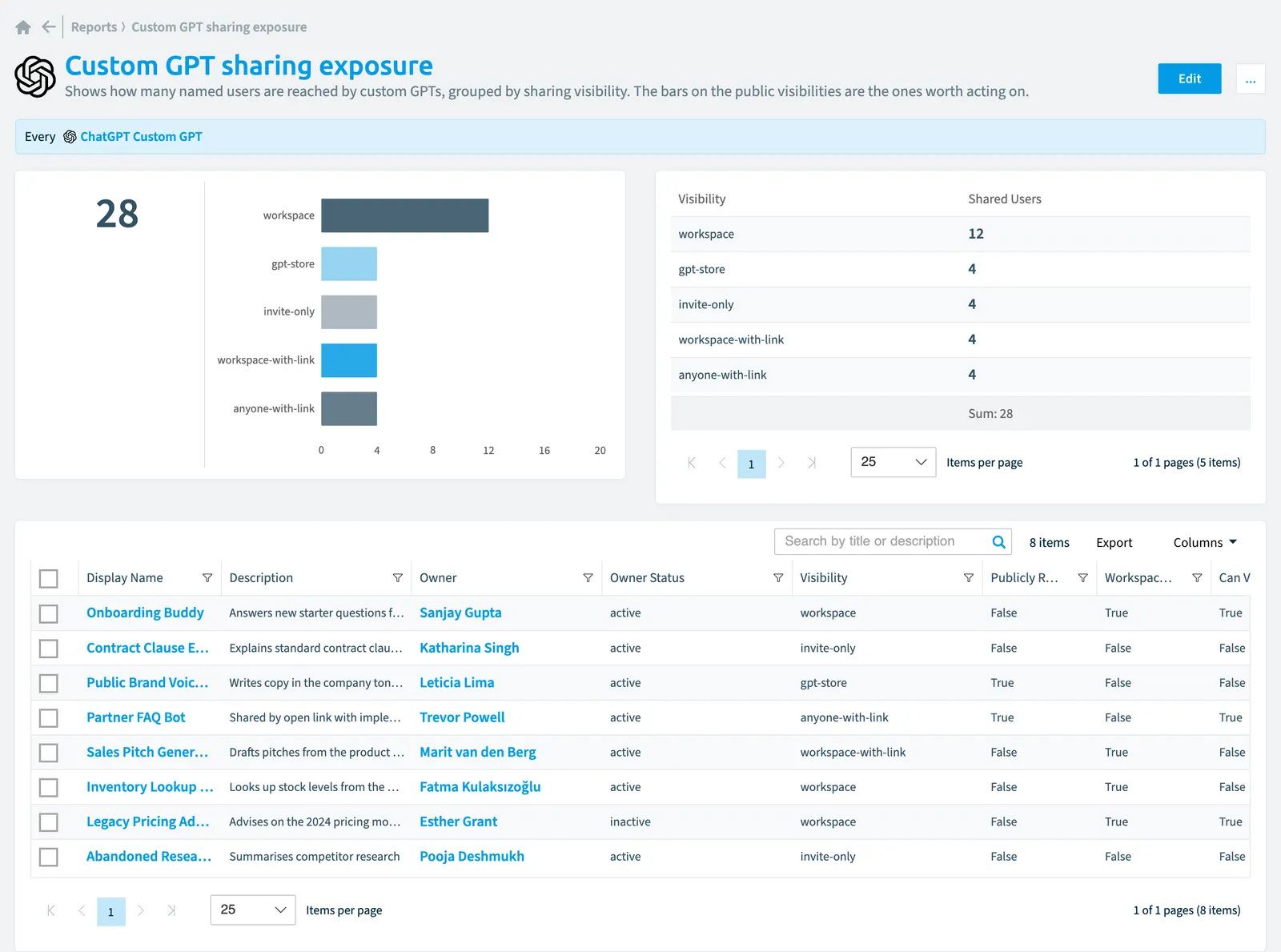Open owner Esther Grant's profile

pyautogui.click(x=458, y=821)
